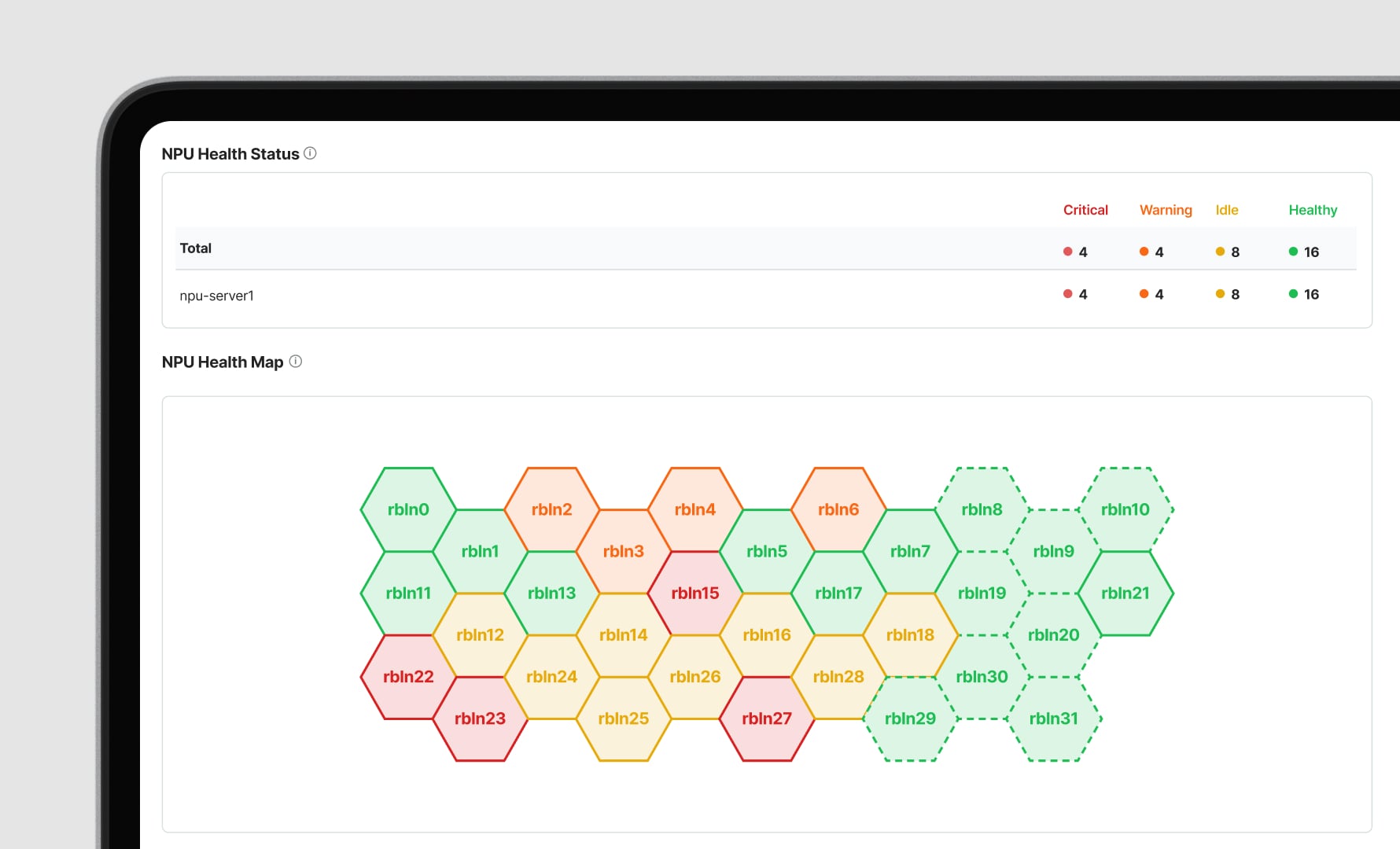The image size is (1400, 849).
Task: Click the Healthy column header
Action: [1313, 210]
